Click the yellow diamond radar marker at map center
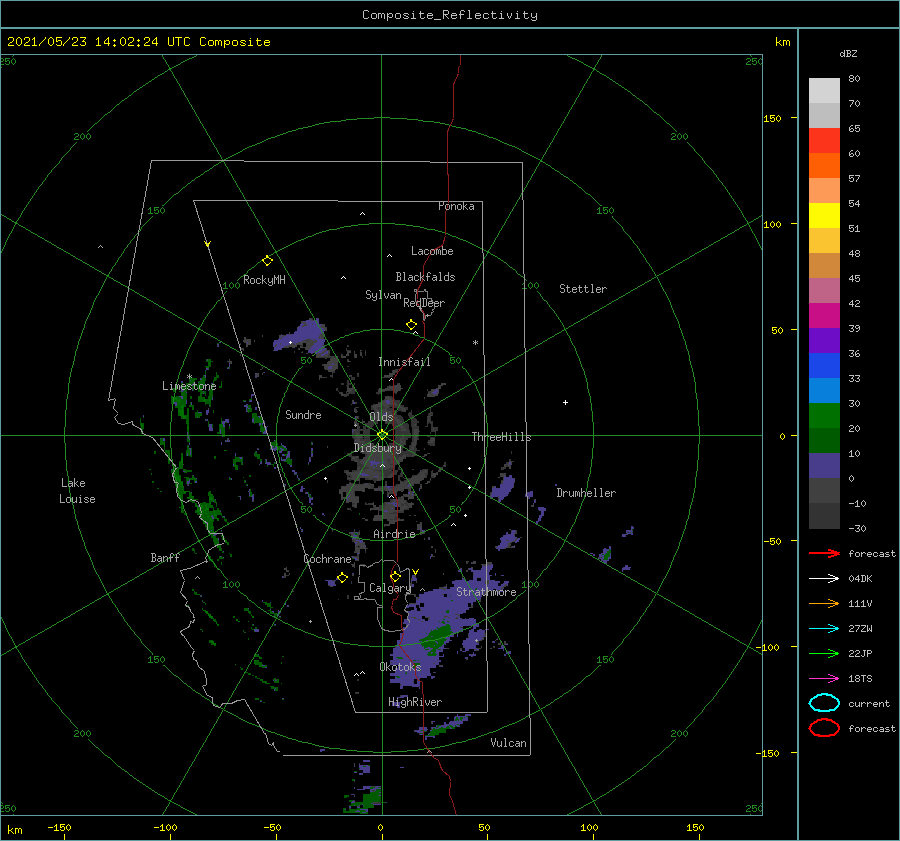 click(382, 435)
